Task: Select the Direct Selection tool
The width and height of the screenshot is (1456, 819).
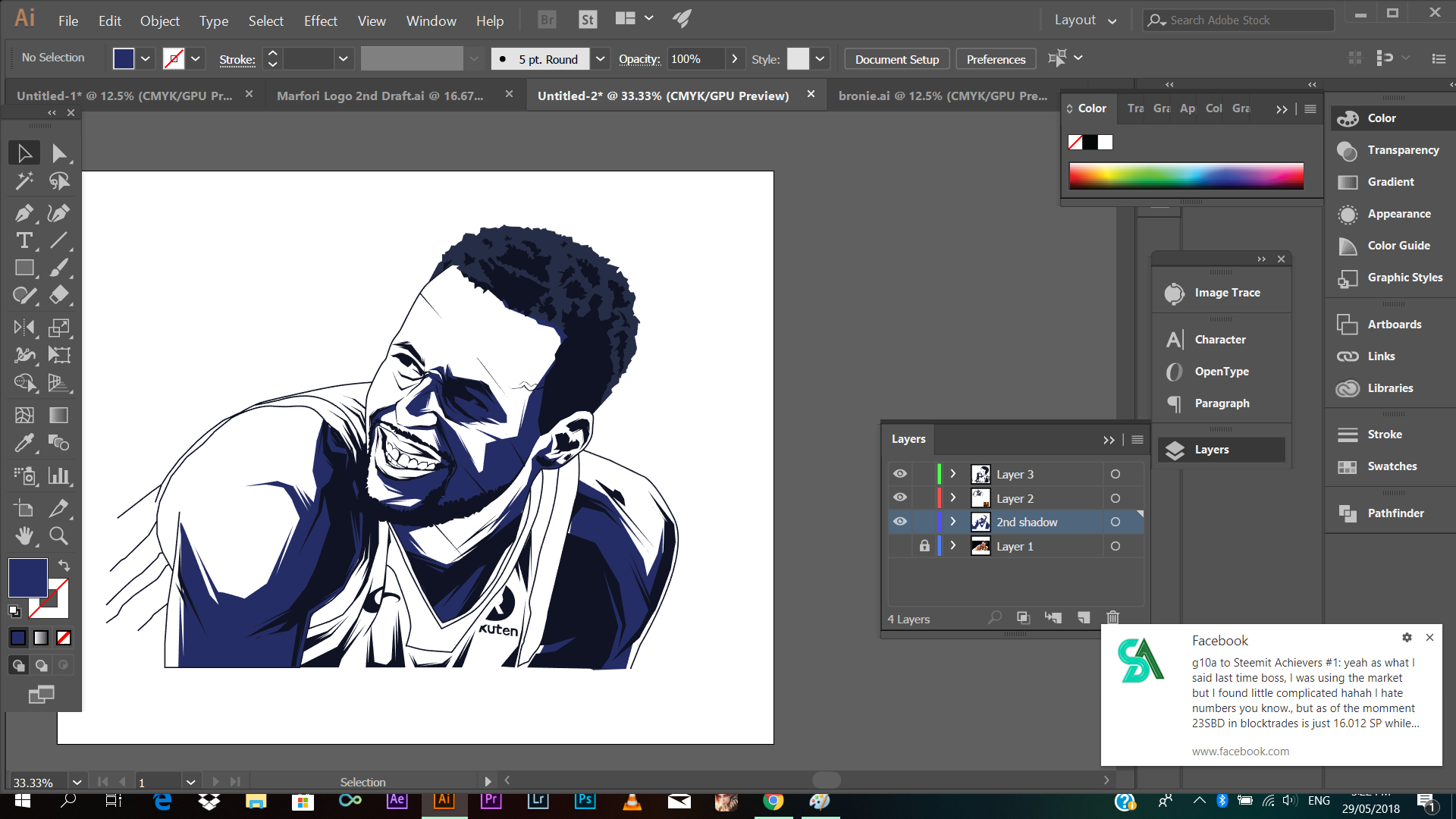Action: (59, 153)
